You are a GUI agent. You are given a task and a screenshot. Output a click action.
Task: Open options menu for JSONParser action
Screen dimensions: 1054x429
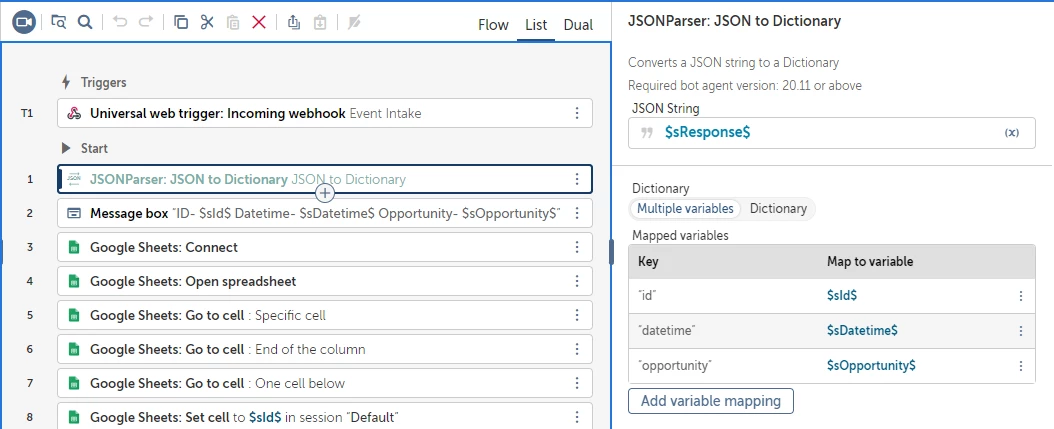[577, 179]
